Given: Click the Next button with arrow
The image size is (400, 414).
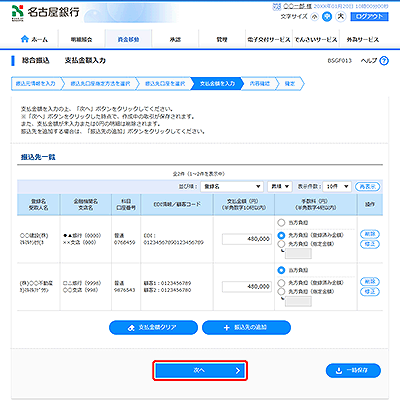Looking at the screenshot, I should pyautogui.click(x=200, y=370).
